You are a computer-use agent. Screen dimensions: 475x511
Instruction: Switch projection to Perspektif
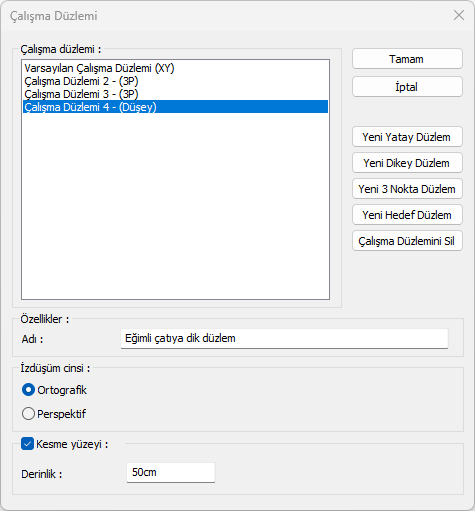(x=28, y=414)
